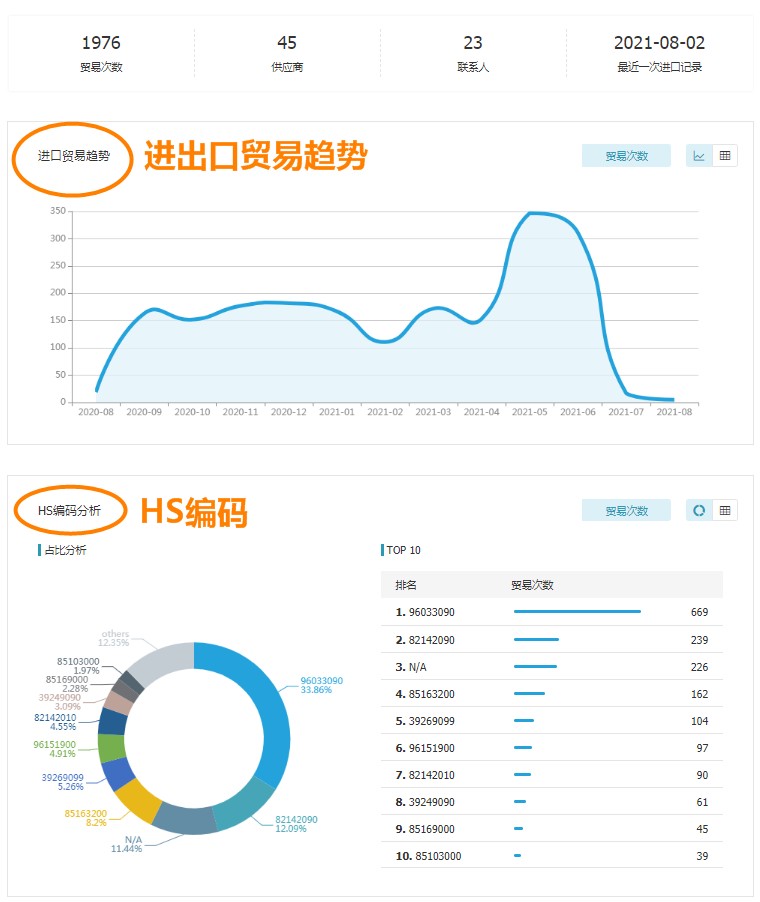Image resolution: width=760 pixels, height=902 pixels.
Task: Select row 4. 85163200 in TOP 10
Action: 552,694
